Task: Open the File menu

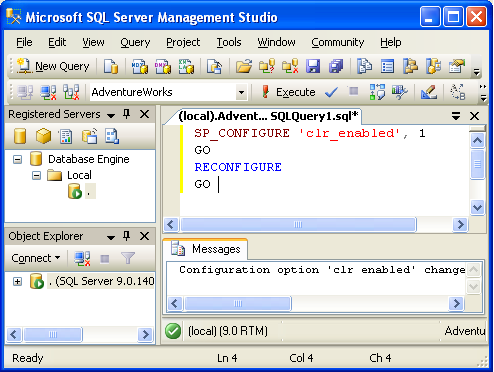Action: (x=24, y=42)
